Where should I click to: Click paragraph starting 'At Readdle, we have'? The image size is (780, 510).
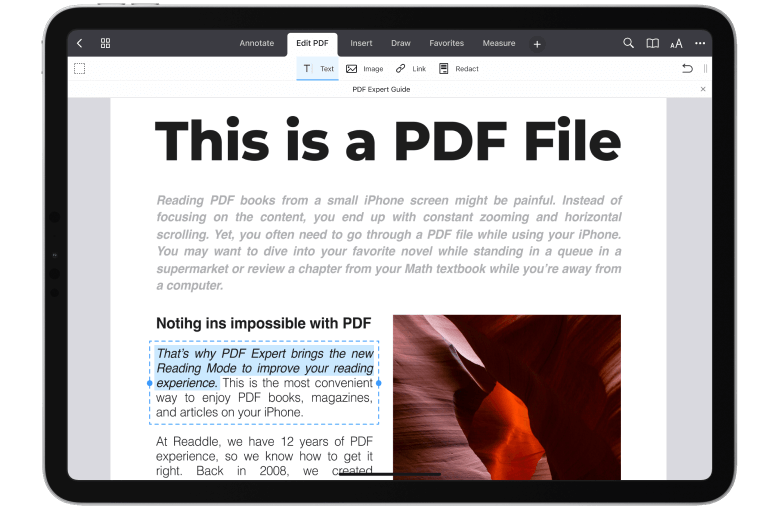[x=264, y=456]
